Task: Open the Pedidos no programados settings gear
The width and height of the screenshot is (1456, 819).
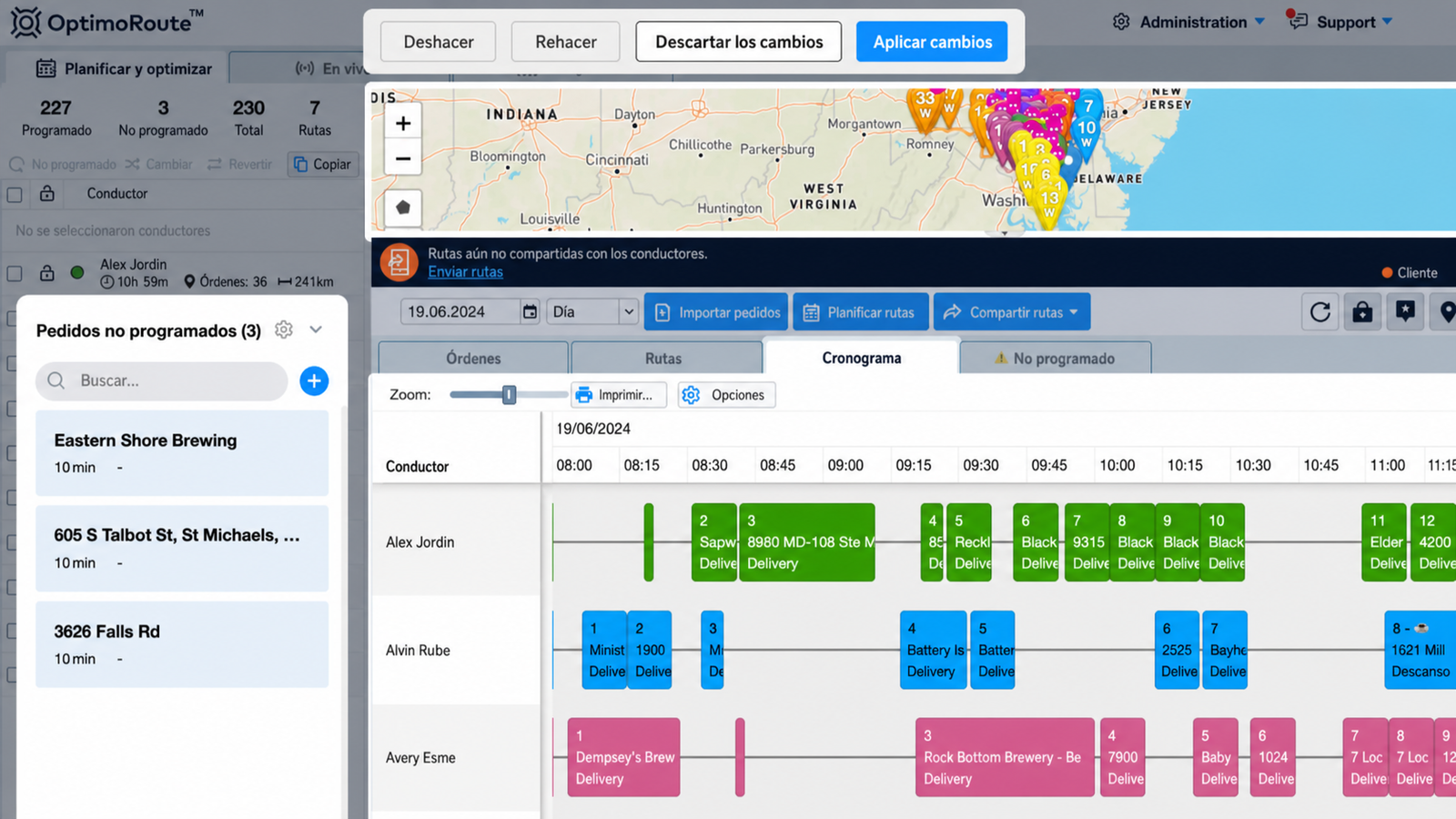Action: point(284,329)
